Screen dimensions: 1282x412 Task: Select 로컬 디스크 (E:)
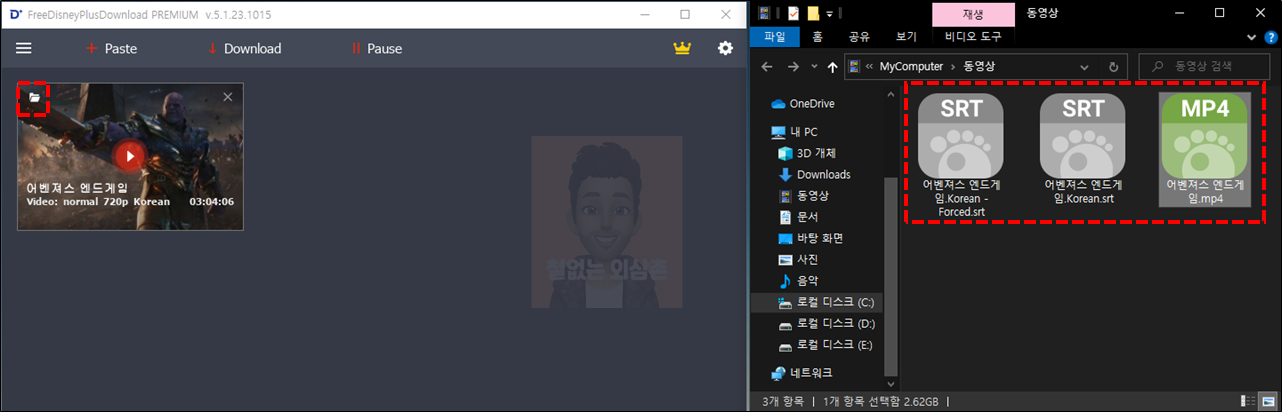click(x=826, y=345)
